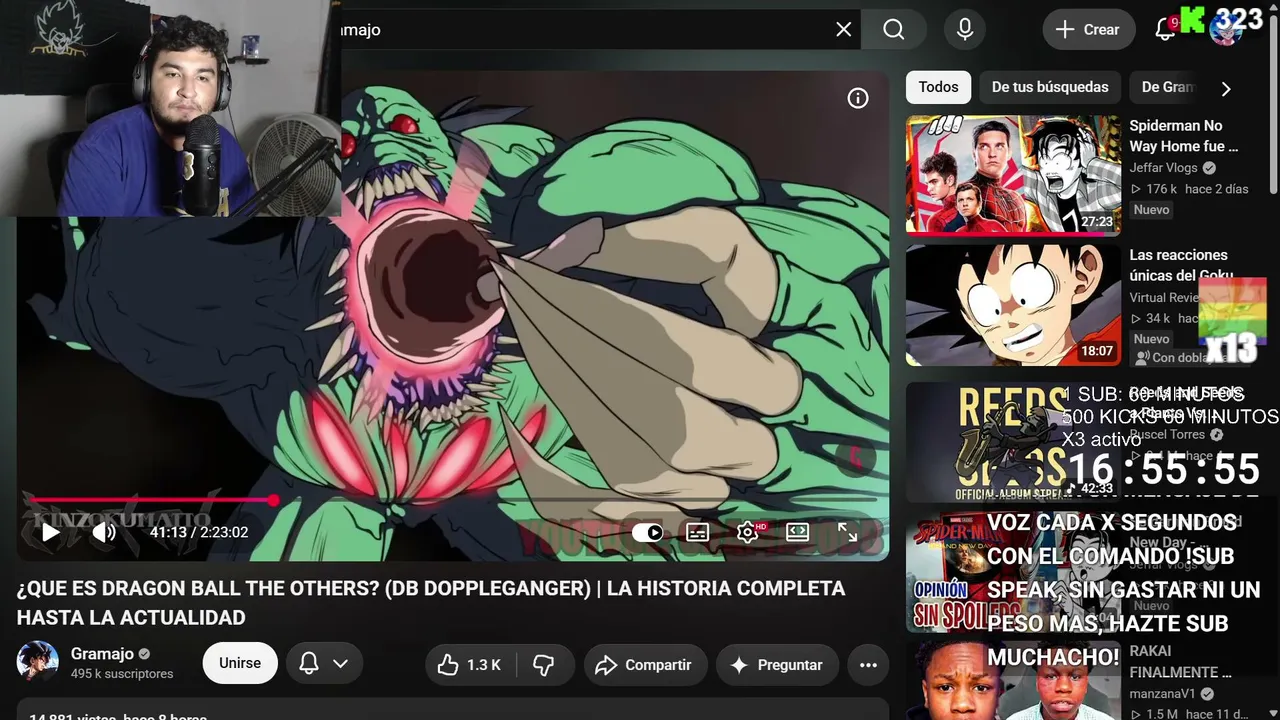This screenshot has height=720, width=1280.
Task: Enter fullscreen mode
Action: click(848, 532)
